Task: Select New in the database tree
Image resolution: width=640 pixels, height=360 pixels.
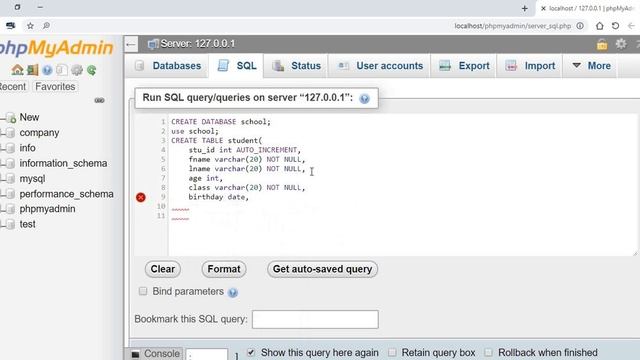Action: click(29, 118)
